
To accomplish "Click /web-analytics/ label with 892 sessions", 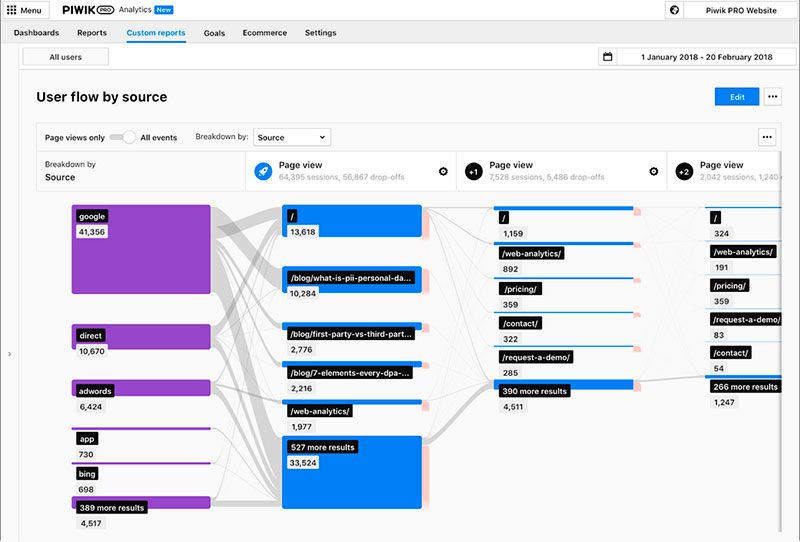I will point(531,253).
